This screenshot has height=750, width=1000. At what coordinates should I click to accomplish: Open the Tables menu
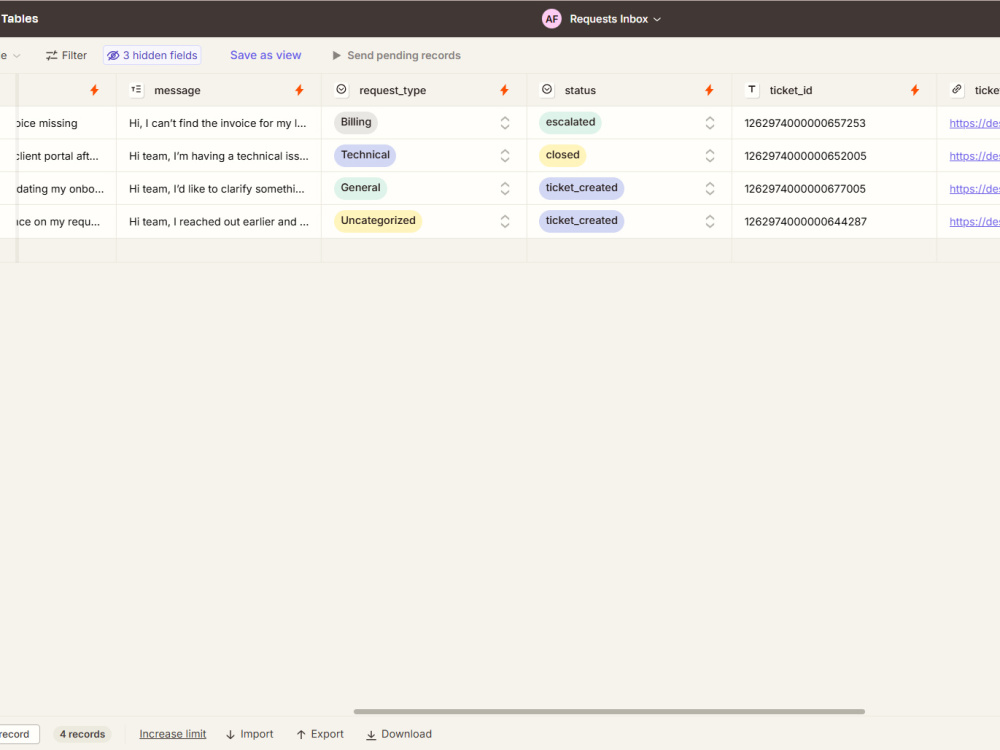click(19, 18)
